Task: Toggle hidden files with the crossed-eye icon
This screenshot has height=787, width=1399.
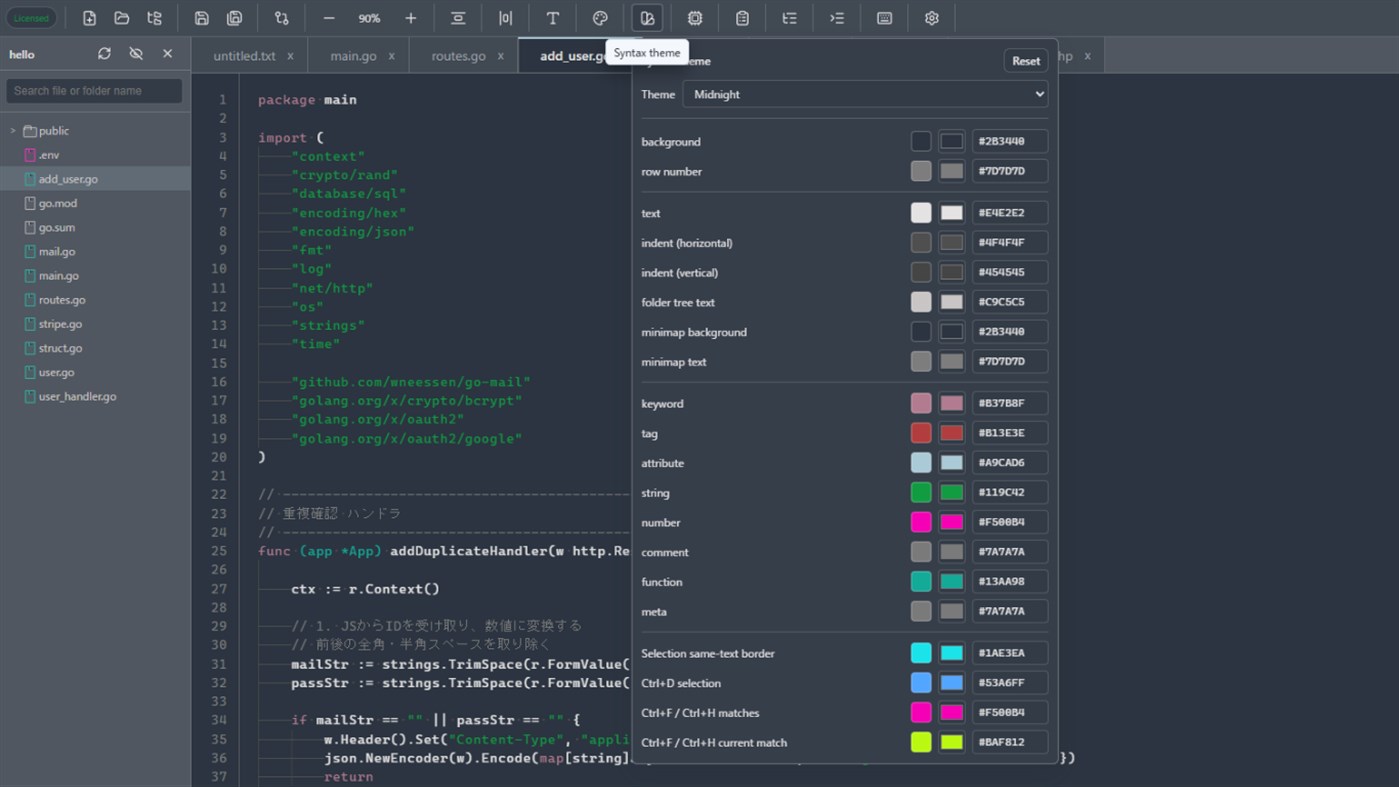Action: coord(136,54)
